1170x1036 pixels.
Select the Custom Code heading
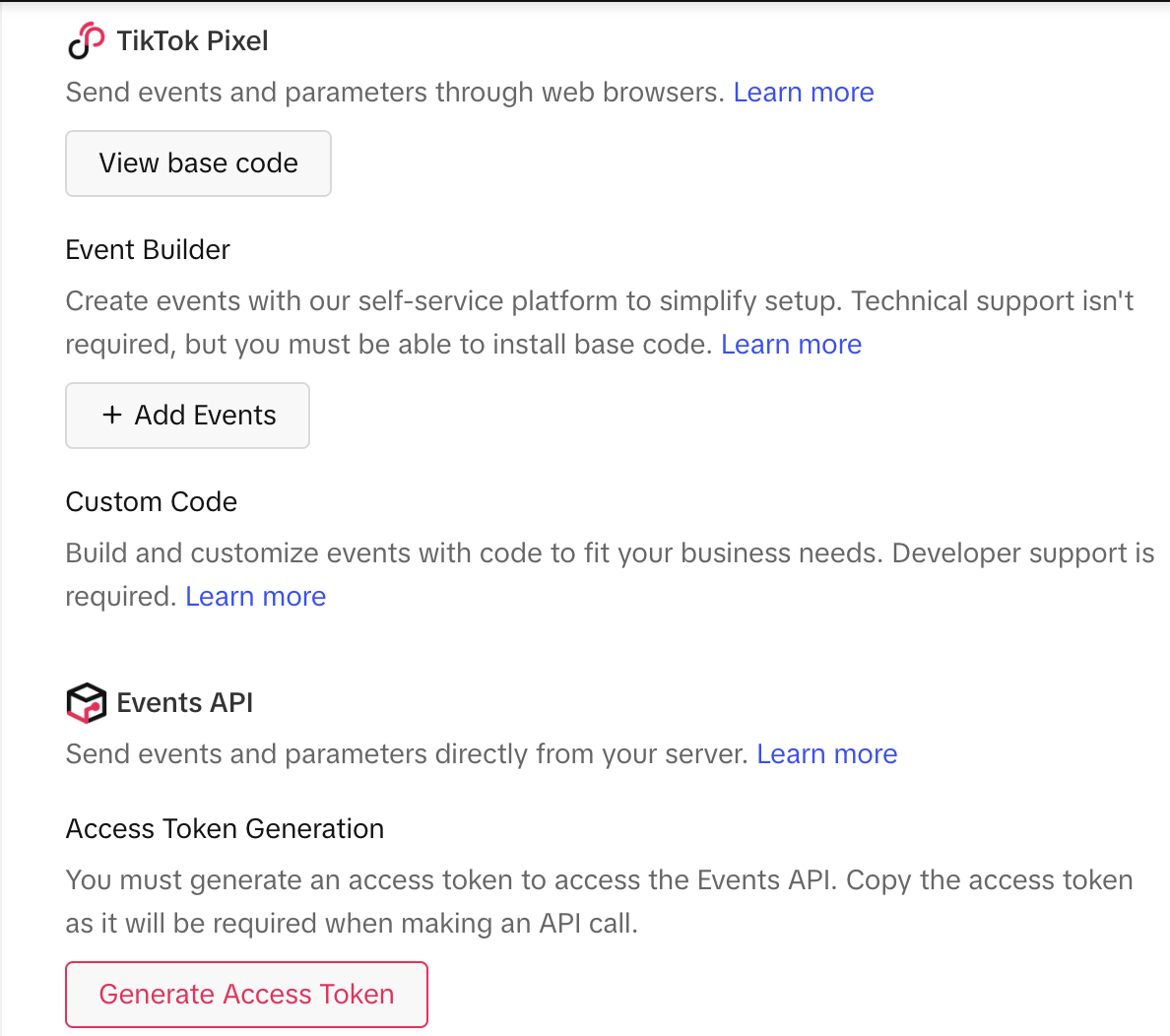152,501
